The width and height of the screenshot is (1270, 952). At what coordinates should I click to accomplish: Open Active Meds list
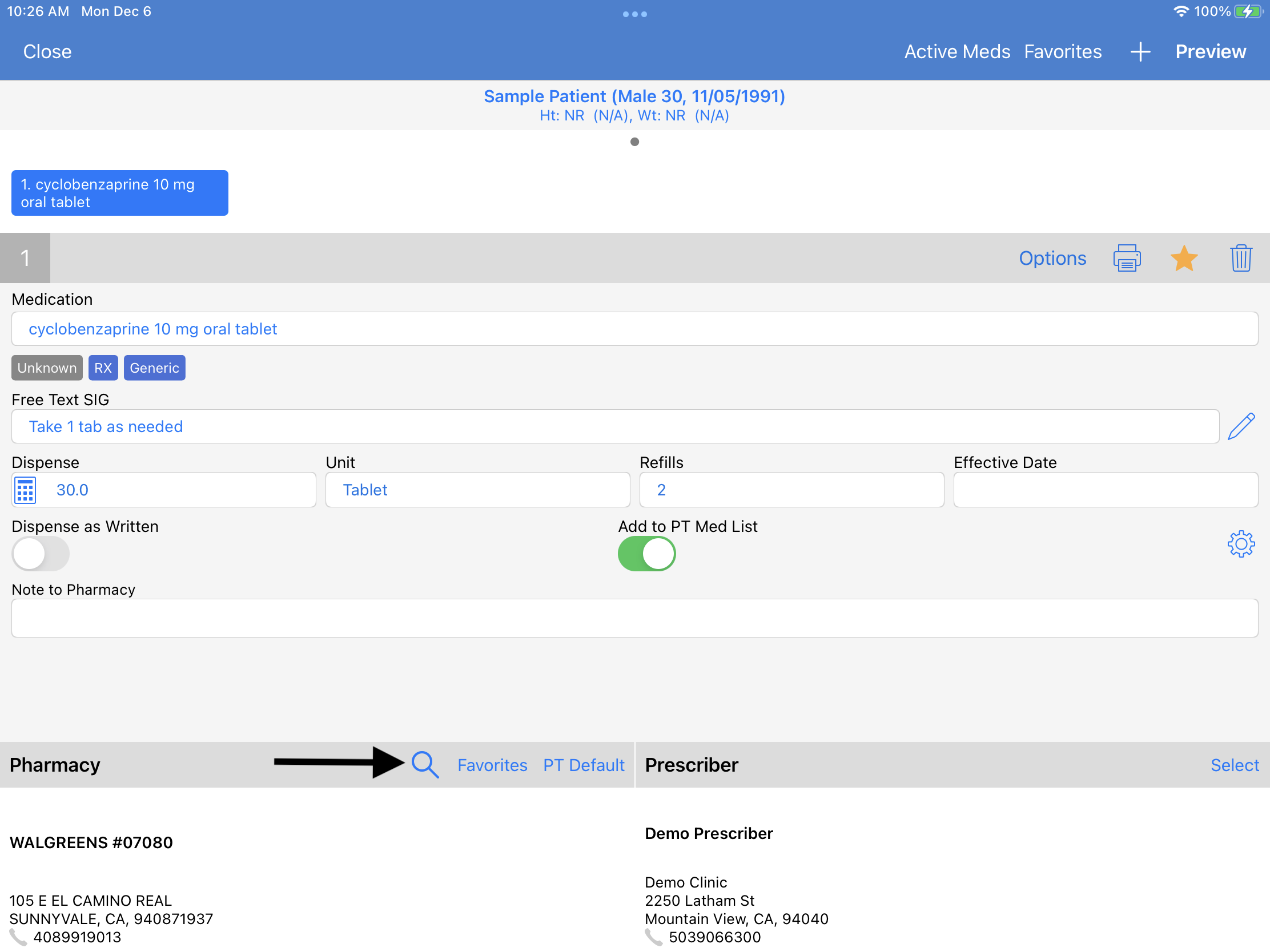[956, 51]
